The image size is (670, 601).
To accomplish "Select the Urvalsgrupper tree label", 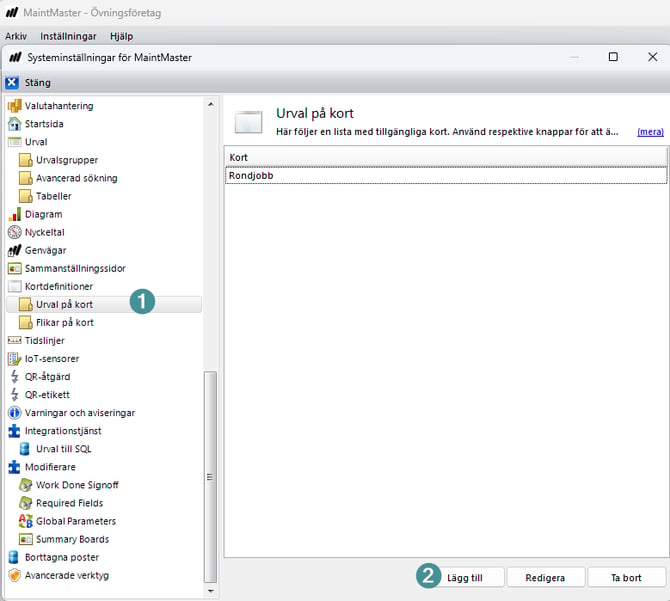I will (67, 160).
